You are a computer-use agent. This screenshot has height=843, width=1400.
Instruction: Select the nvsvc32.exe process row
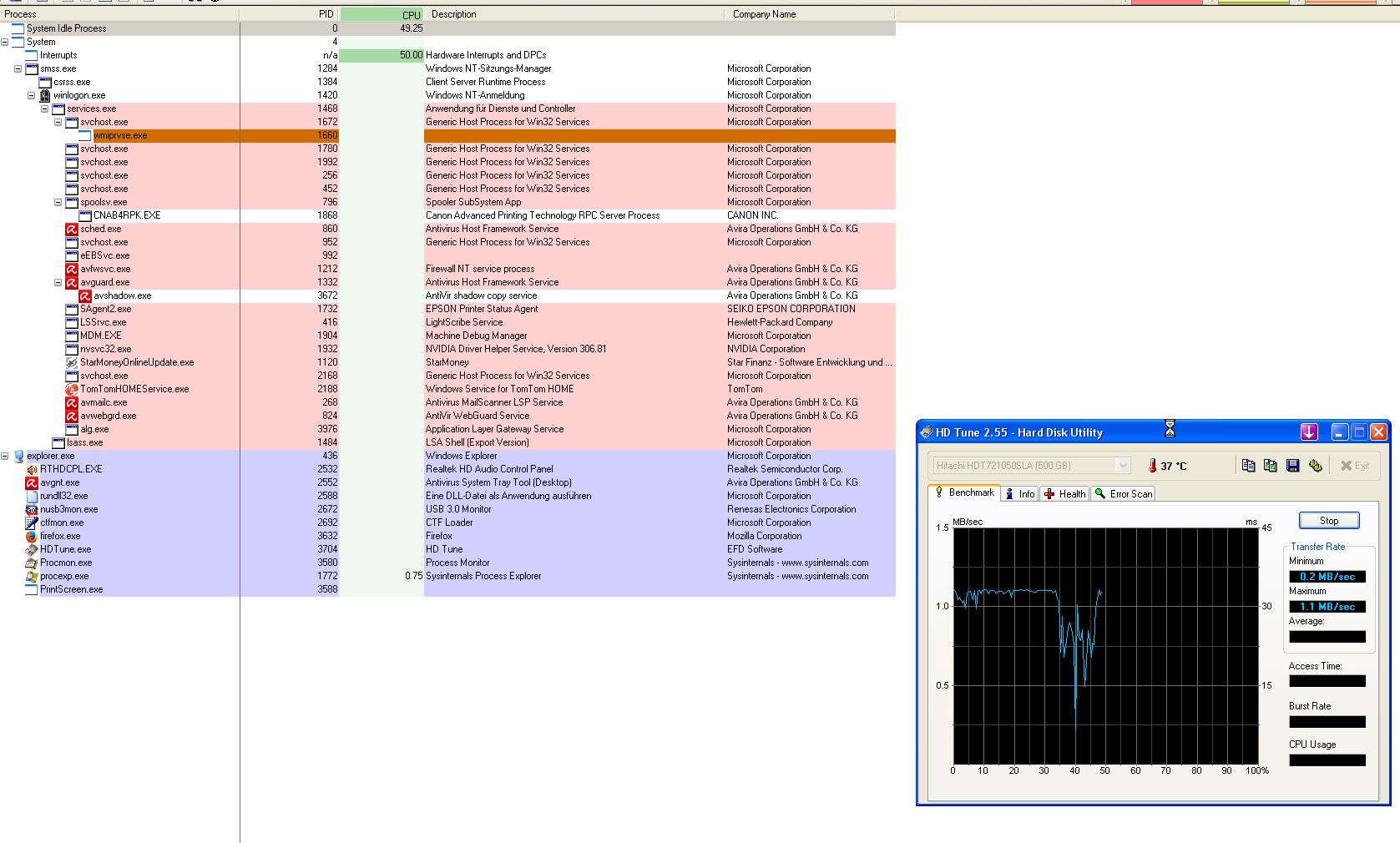[x=447, y=349]
